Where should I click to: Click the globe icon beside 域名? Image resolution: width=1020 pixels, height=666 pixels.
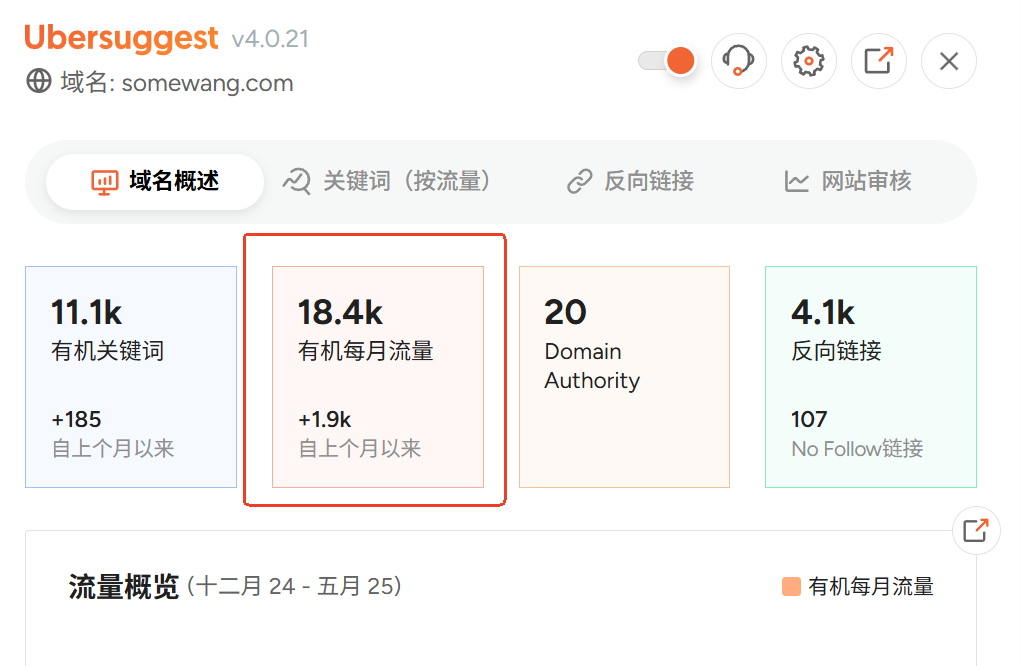click(x=39, y=82)
